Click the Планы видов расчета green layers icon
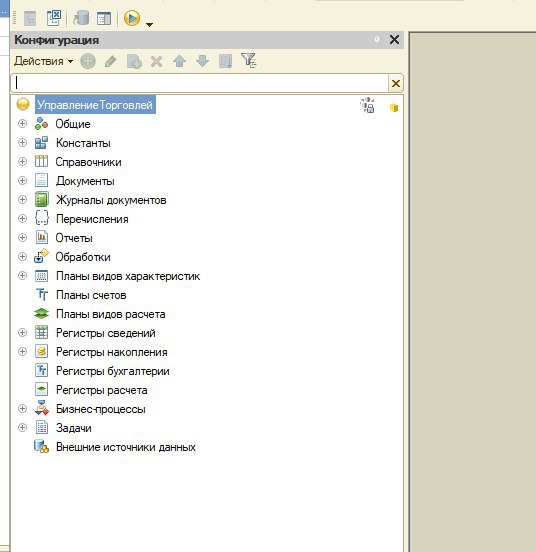This screenshot has height=552, width=536. coord(41,313)
